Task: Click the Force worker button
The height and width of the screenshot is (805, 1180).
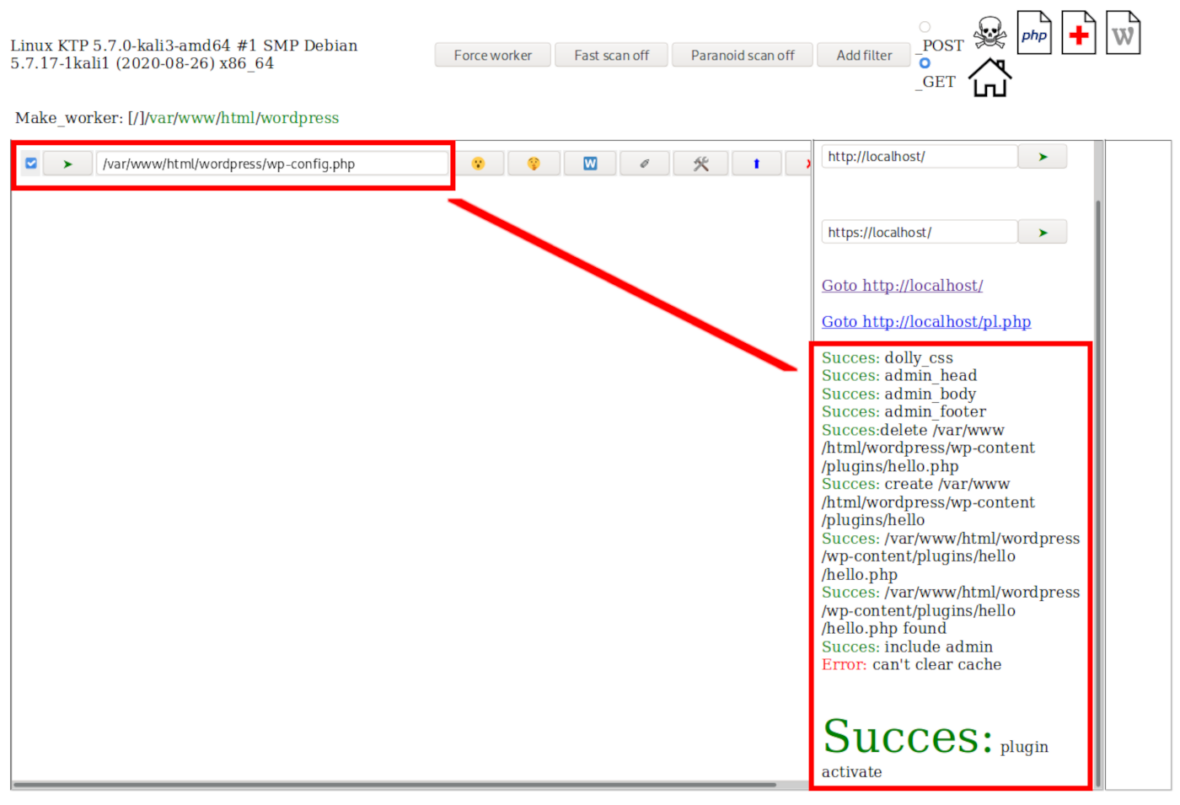Action: point(492,55)
